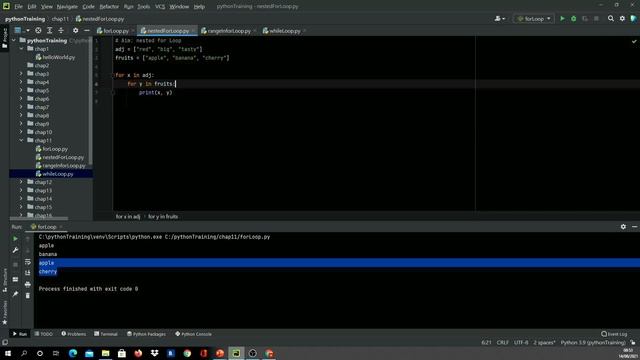The image size is (640, 360).
Task: Open Dropbox from the taskbar
Action: 154,353
